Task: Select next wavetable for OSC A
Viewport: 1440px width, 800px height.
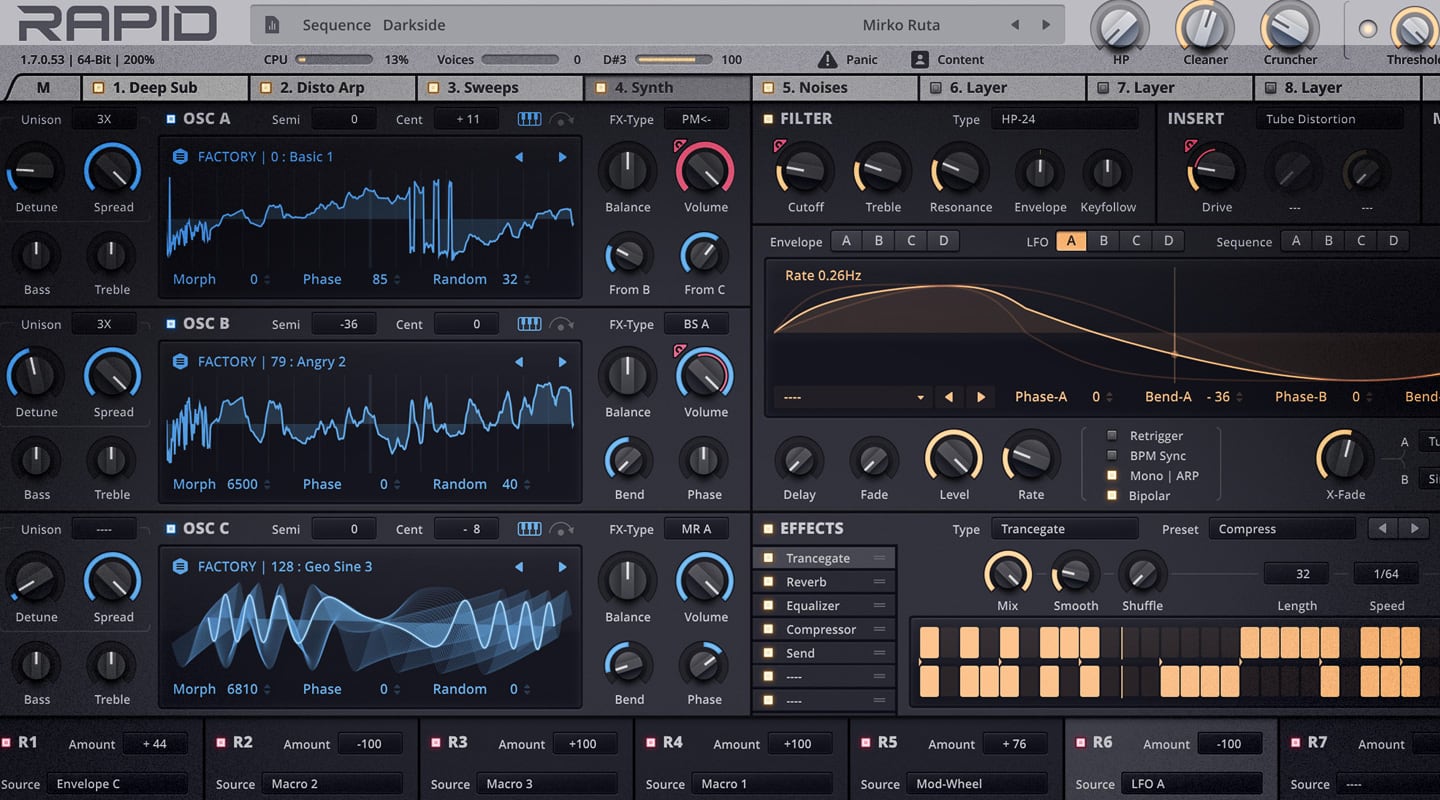Action: click(x=562, y=157)
